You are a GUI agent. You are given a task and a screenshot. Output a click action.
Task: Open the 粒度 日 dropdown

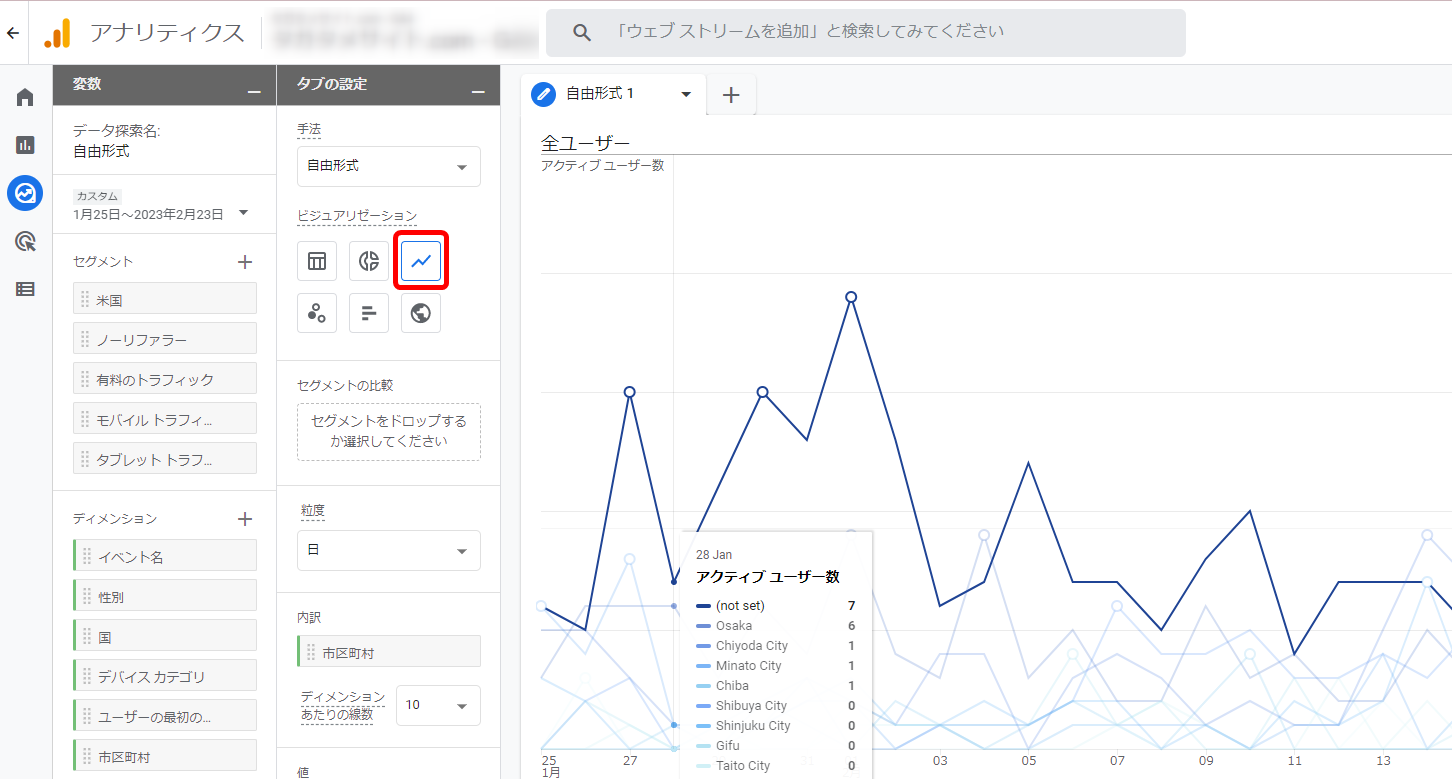pyautogui.click(x=389, y=550)
